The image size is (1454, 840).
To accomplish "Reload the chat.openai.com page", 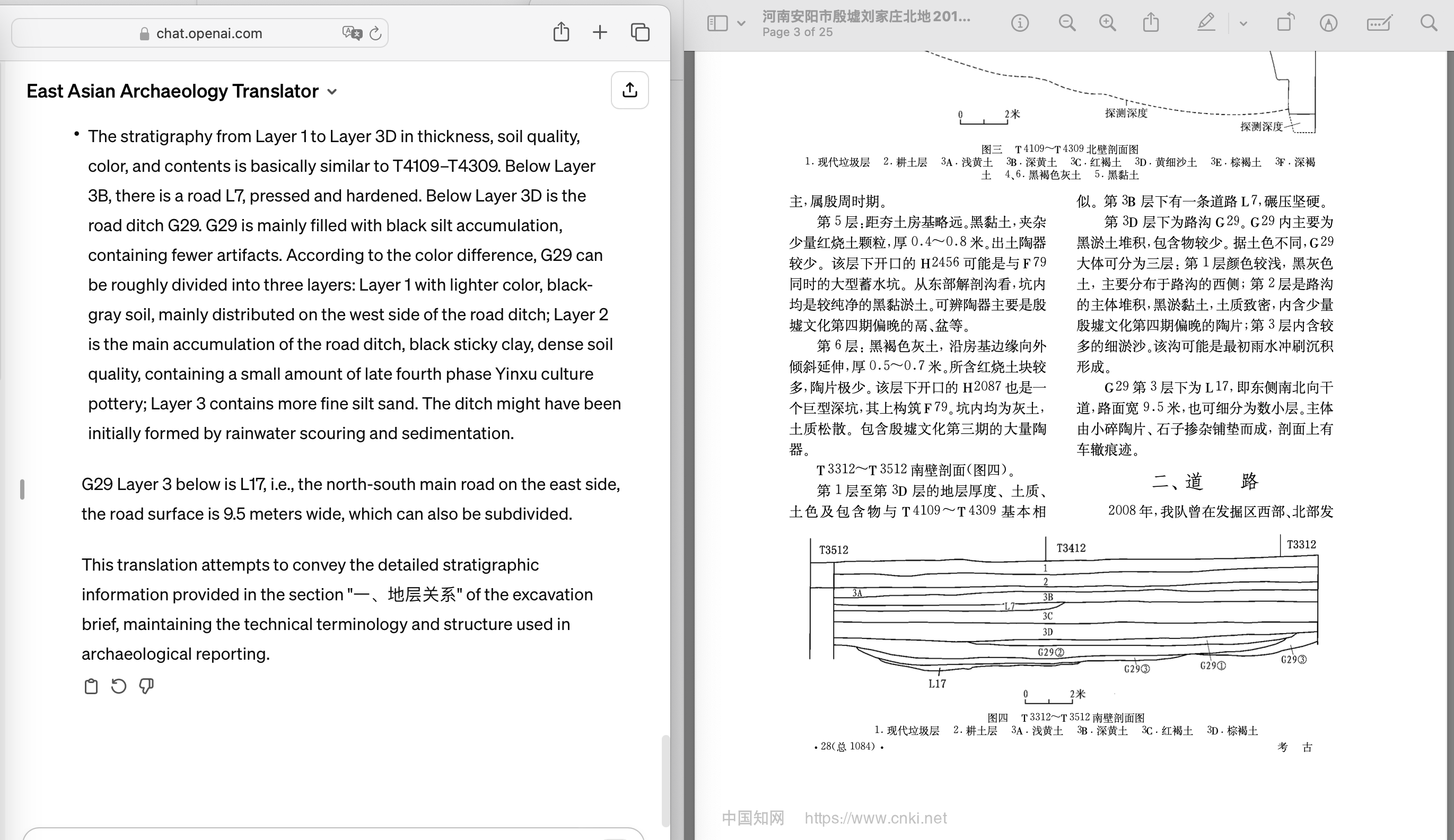I will (375, 33).
